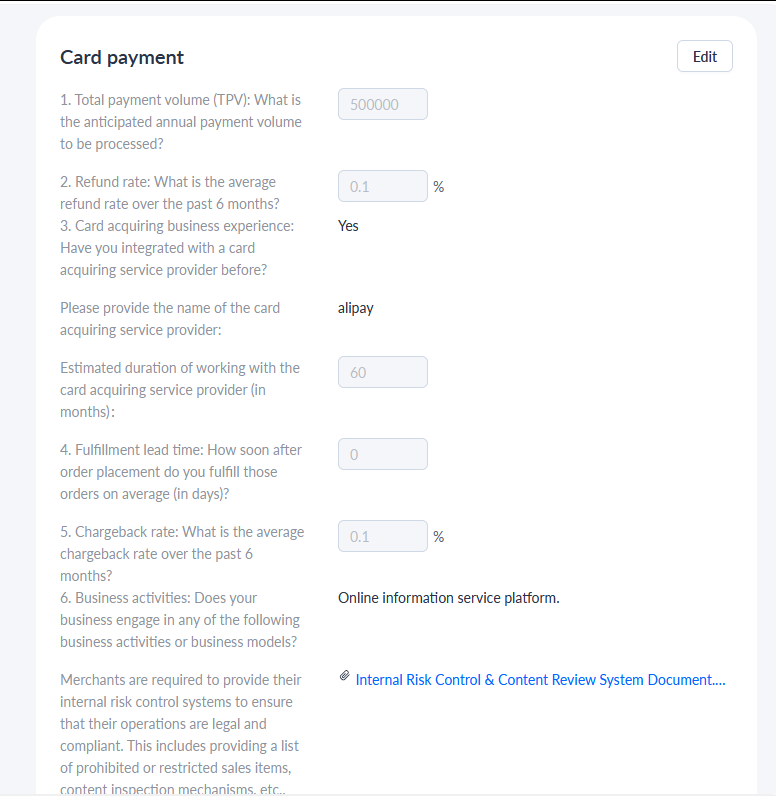Click the Card acquiring business experience question
Viewport: 776px width, 796px height.
pyautogui.click(x=177, y=248)
